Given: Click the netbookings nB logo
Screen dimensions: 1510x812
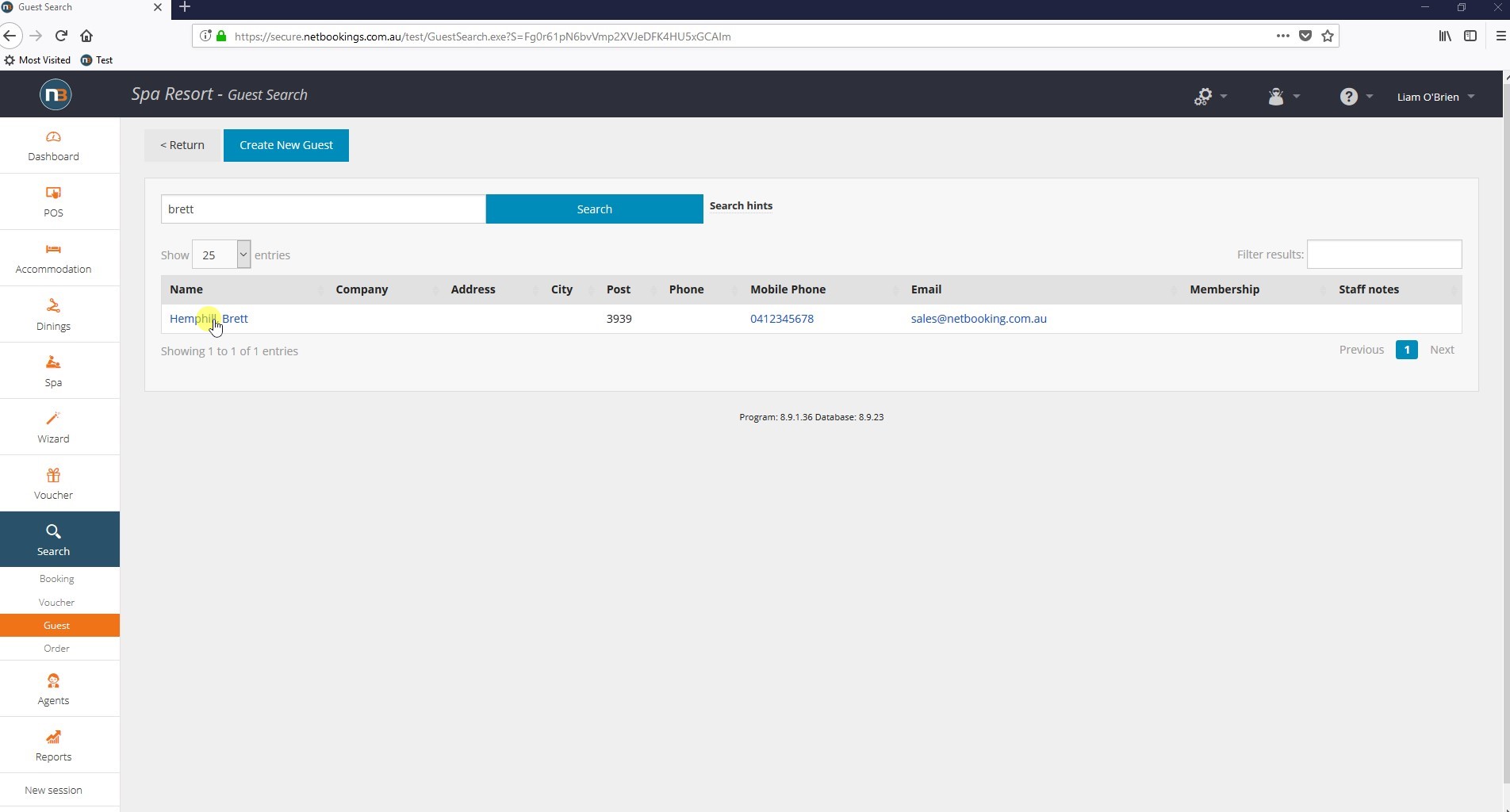Looking at the screenshot, I should (56, 94).
